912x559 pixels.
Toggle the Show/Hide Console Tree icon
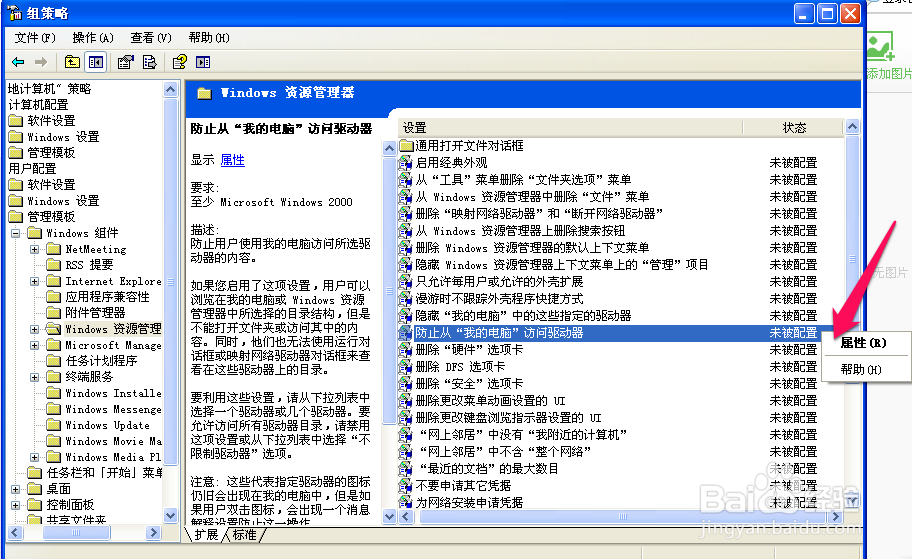point(95,62)
